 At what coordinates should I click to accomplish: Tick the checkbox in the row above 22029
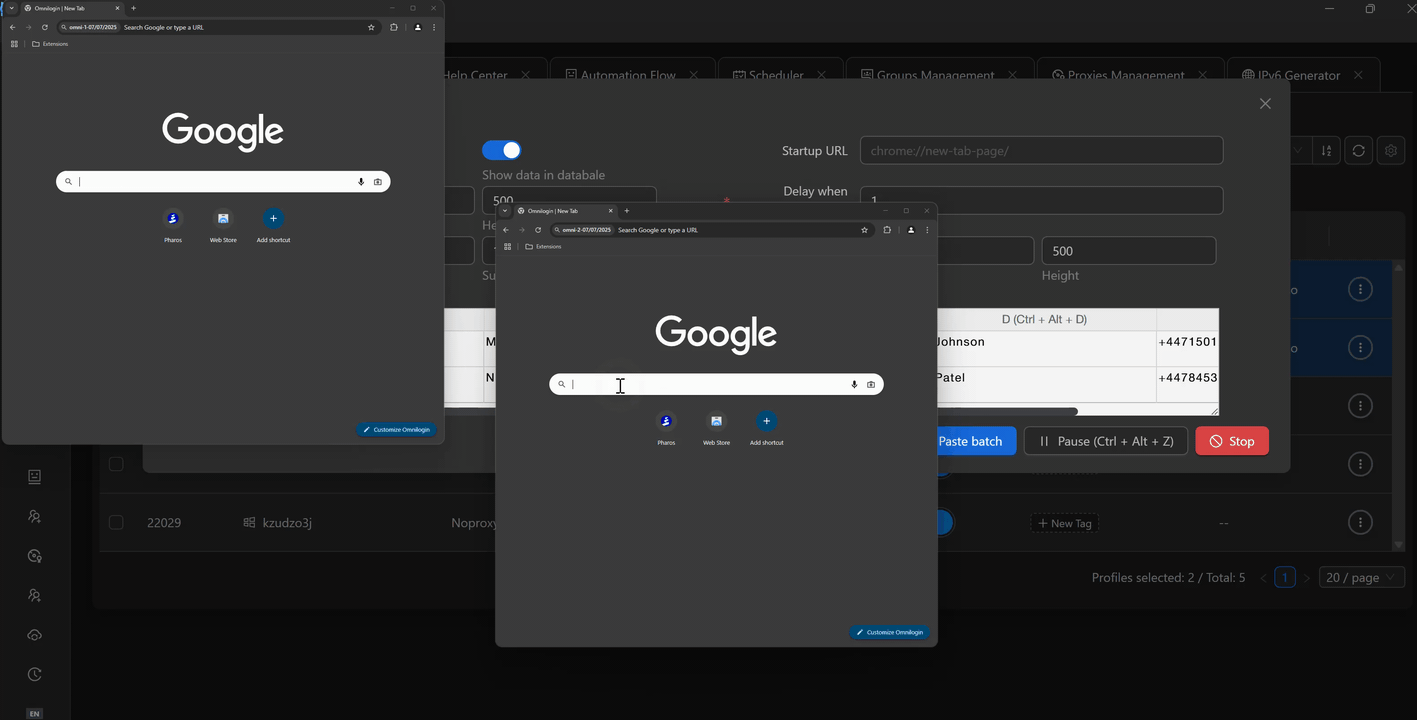point(116,464)
